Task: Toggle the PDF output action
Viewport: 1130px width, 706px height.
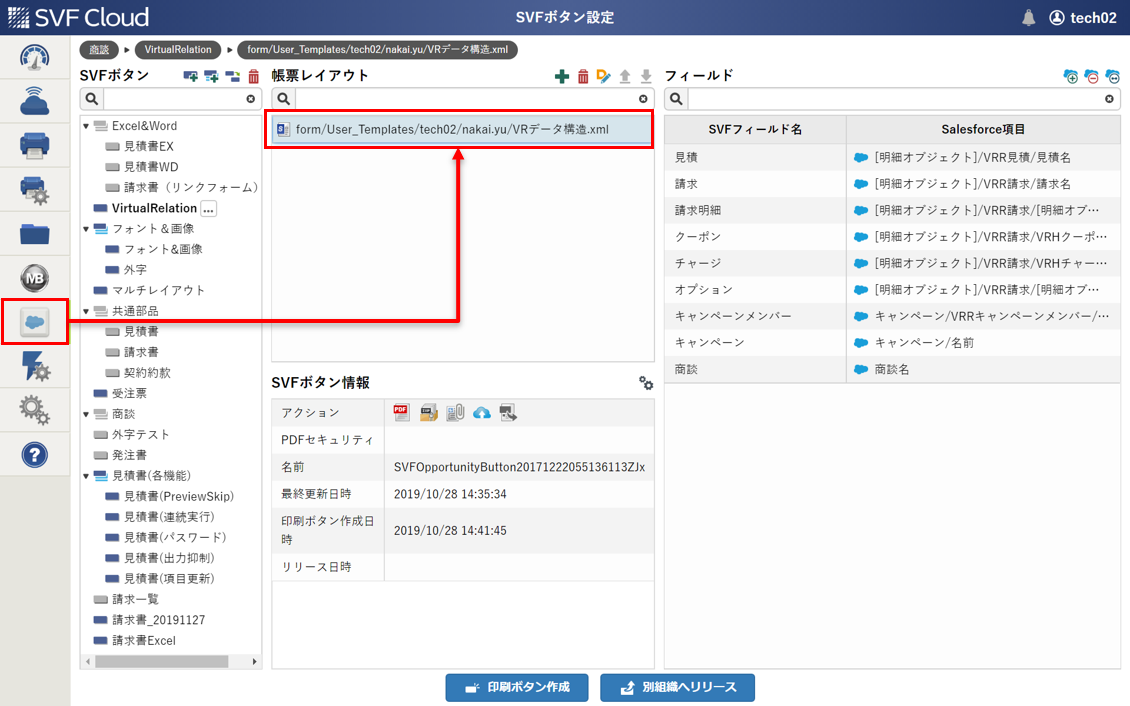Action: pyautogui.click(x=401, y=412)
